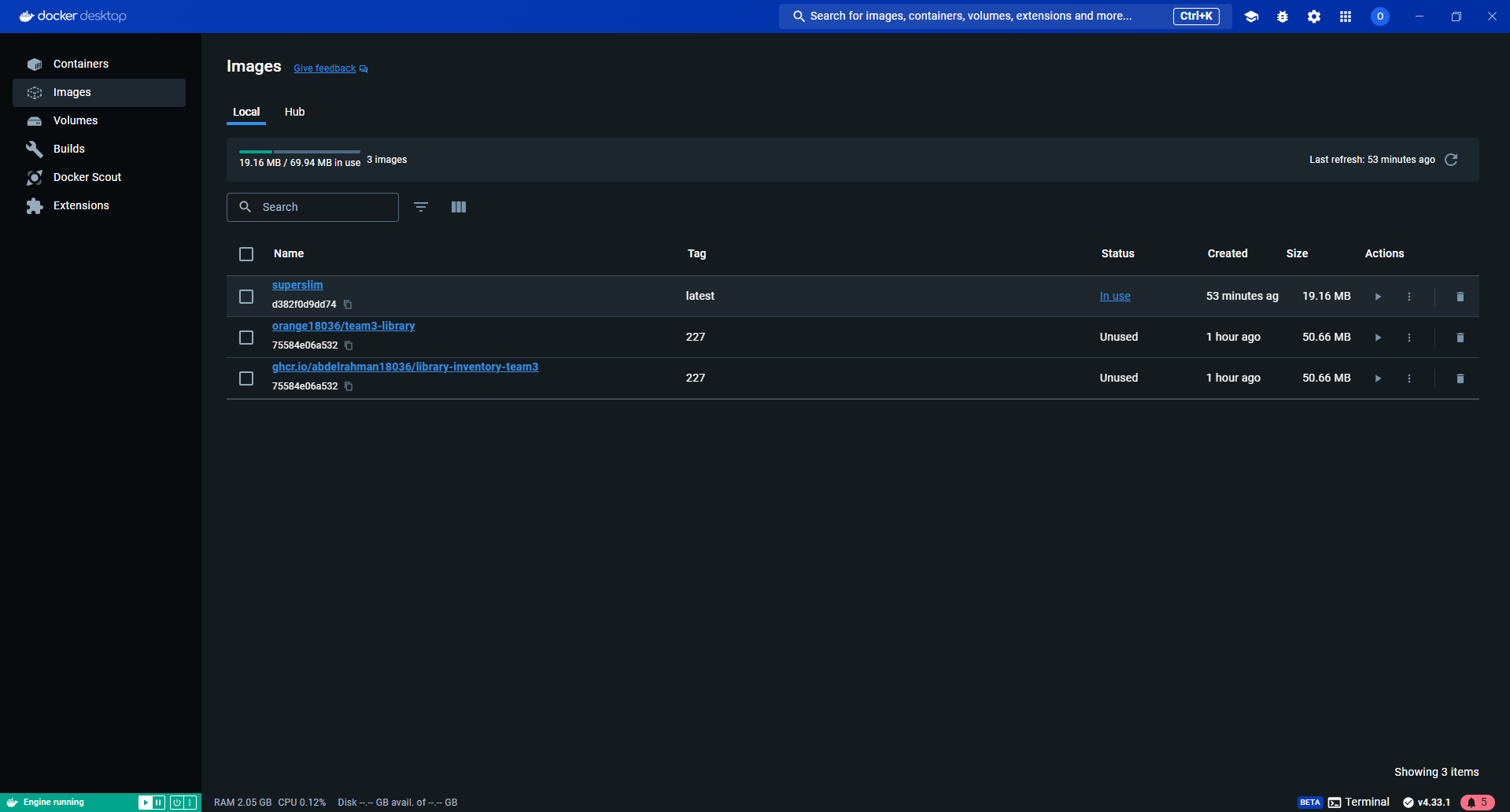Sort by Size column header
1510x812 pixels.
coord(1297,253)
